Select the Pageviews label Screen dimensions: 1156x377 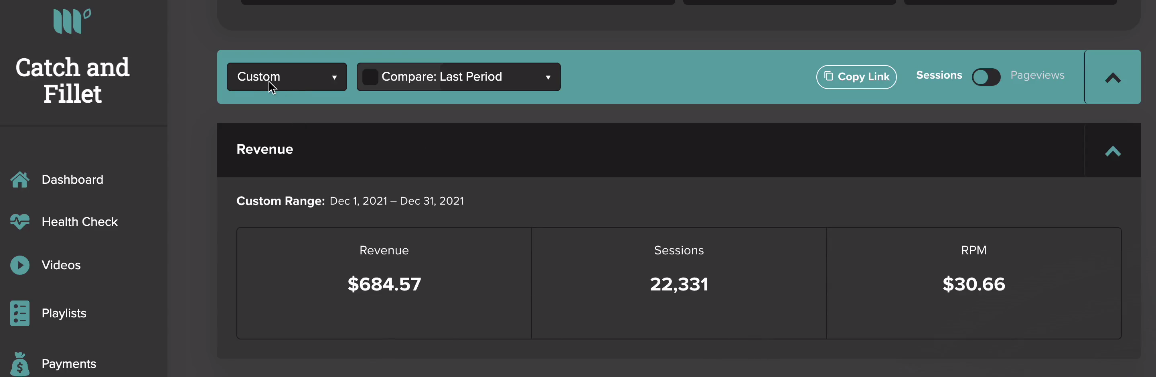click(x=1037, y=75)
